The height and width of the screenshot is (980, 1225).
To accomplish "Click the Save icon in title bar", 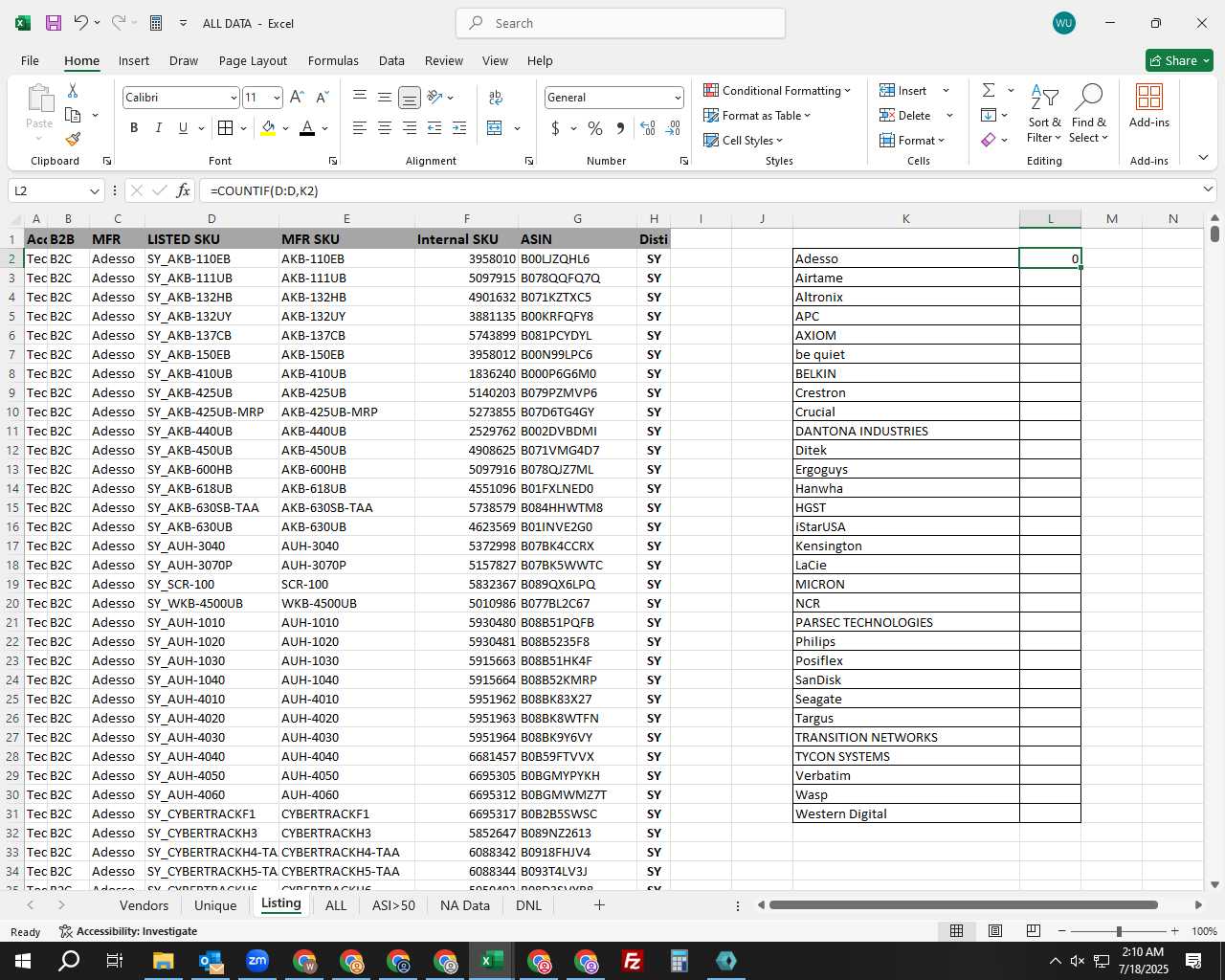I will point(54,23).
